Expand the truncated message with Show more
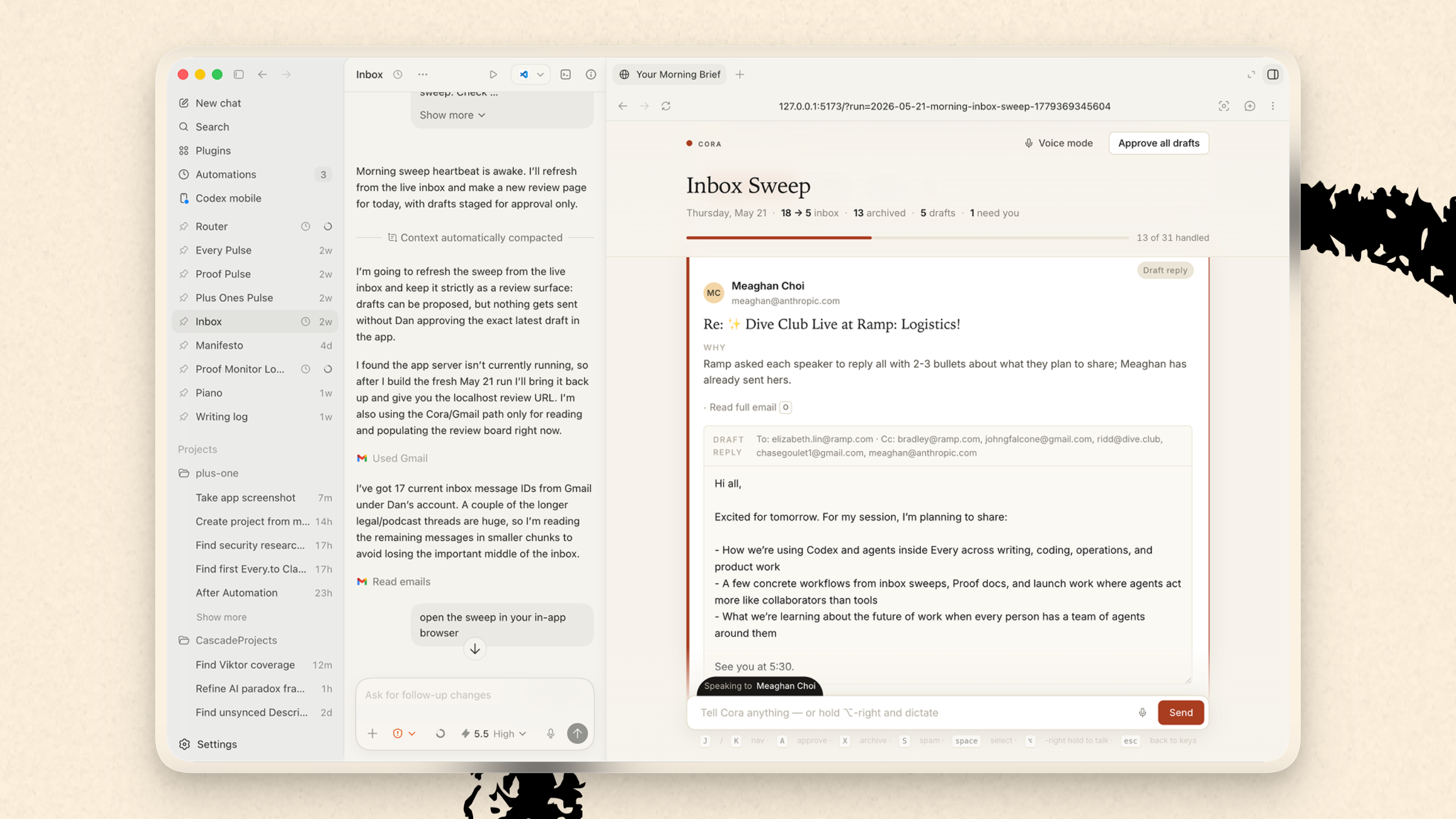Viewport: 1456px width, 819px height. point(452,115)
